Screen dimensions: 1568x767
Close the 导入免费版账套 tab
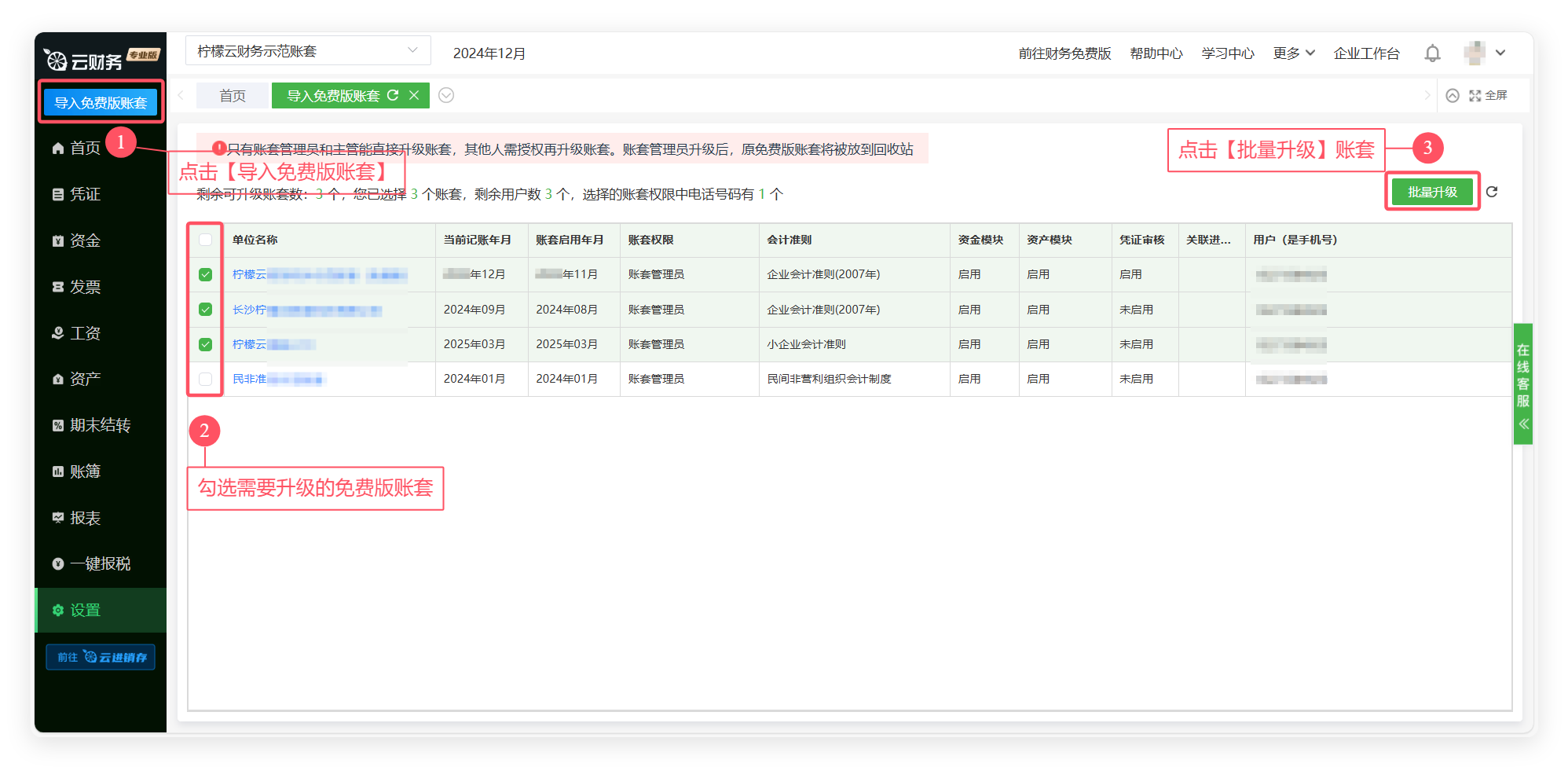pyautogui.click(x=414, y=95)
